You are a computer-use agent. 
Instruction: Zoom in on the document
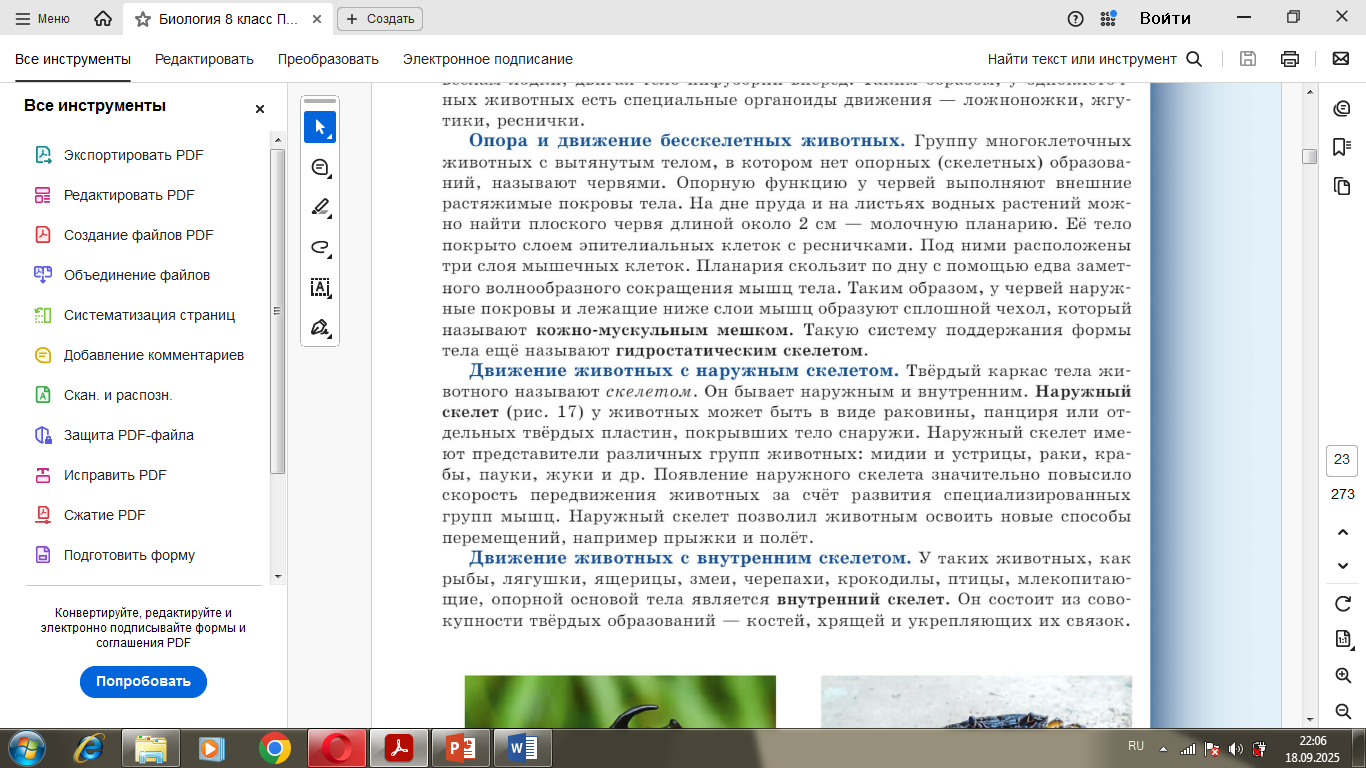tap(1343, 676)
